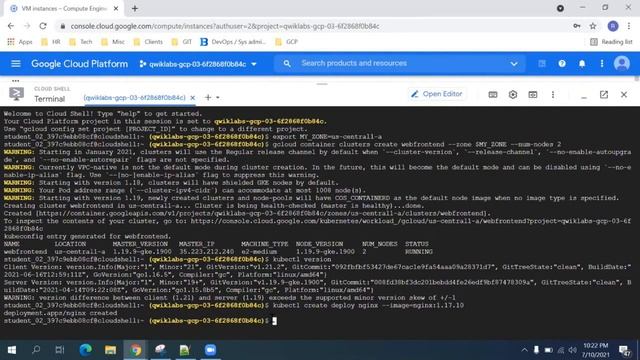
Task: Click the Cloud Shell activate icon in header
Action: pyautogui.click(x=542, y=64)
